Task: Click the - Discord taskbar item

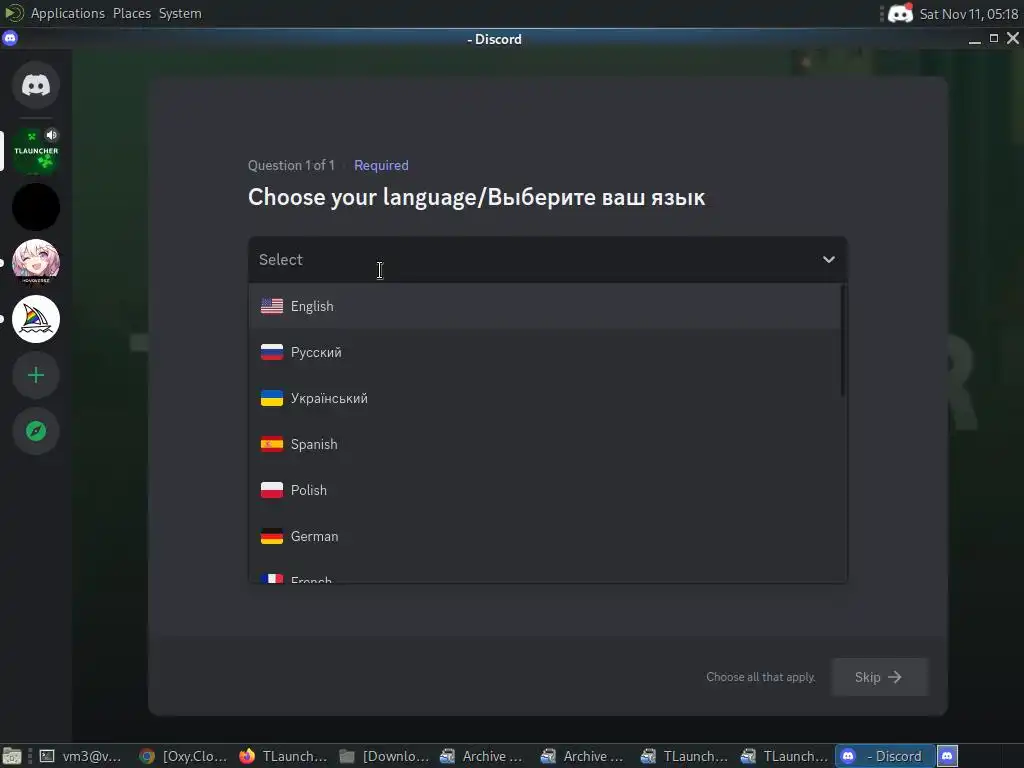Action: tap(885, 756)
